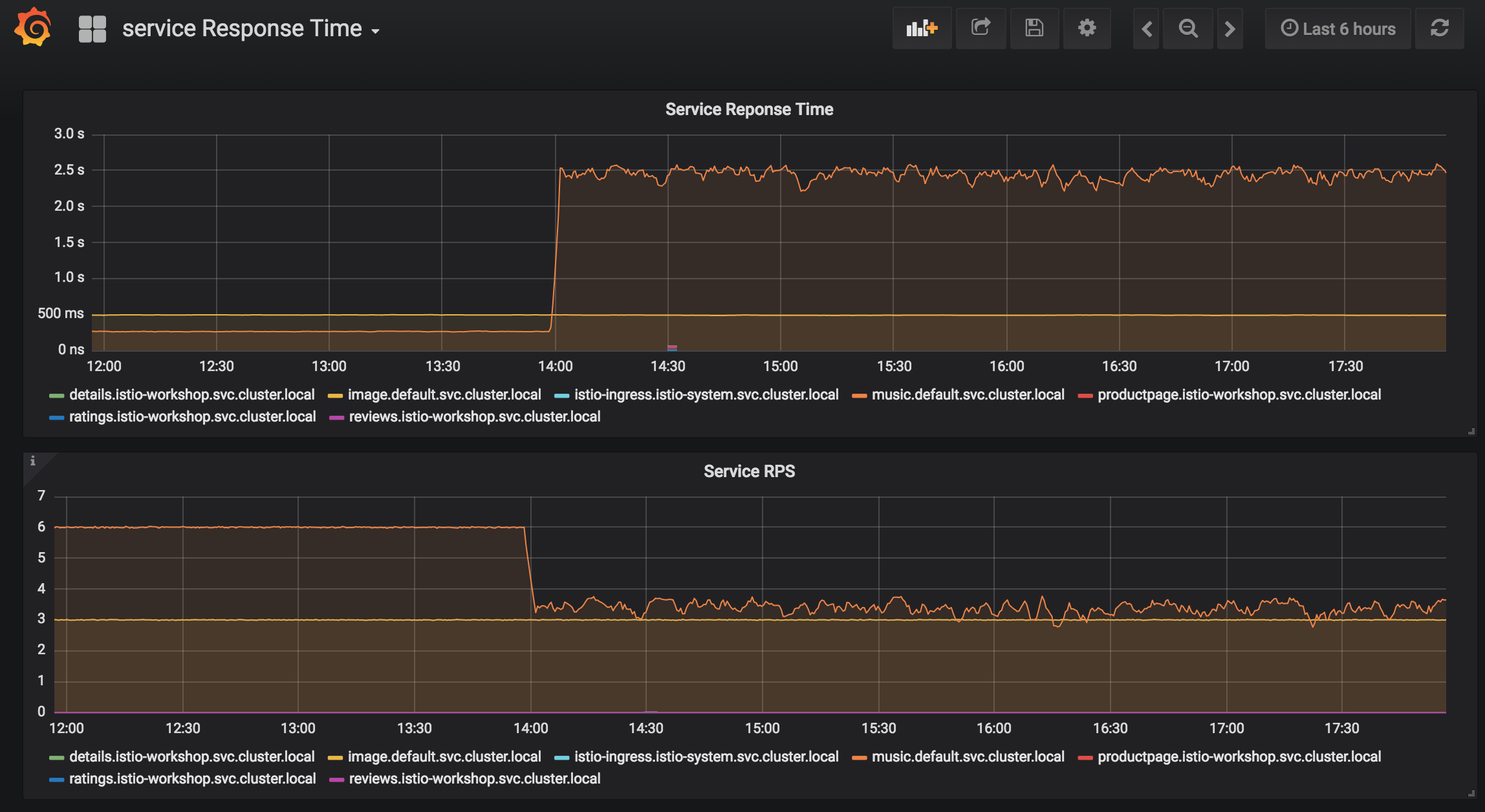Open the Last 6 hours time picker

click(x=1338, y=28)
